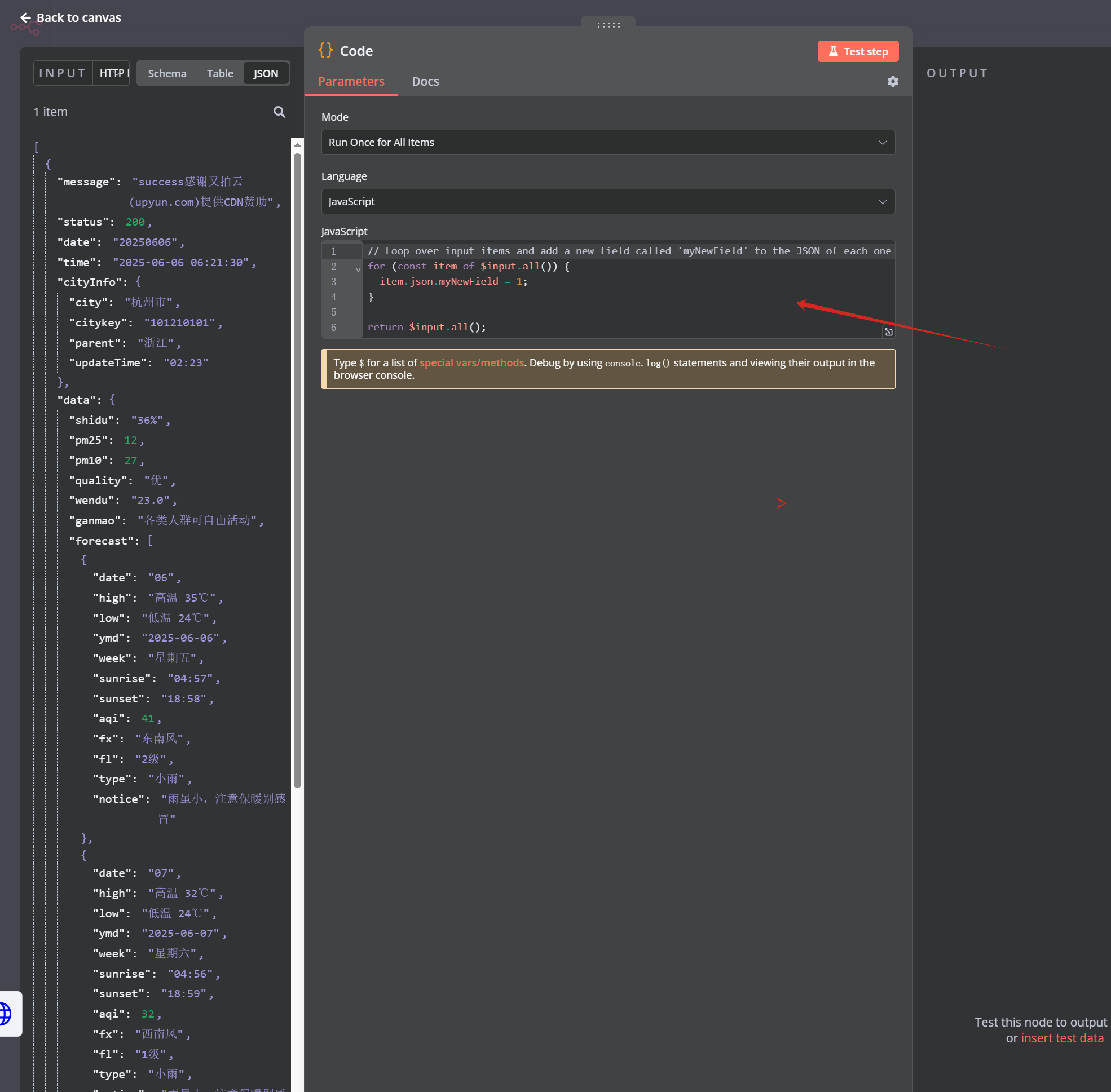Click the input panel vertical scrollbar thumb
Image resolution: width=1111 pixels, height=1092 pixels.
point(297,470)
